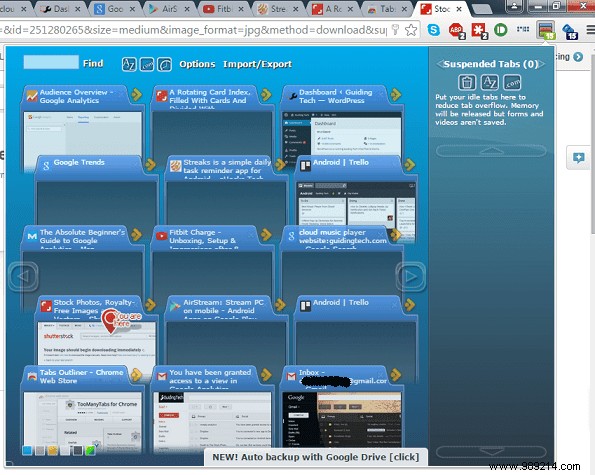Click the Find button
This screenshot has width=595, height=475.
(x=93, y=63)
